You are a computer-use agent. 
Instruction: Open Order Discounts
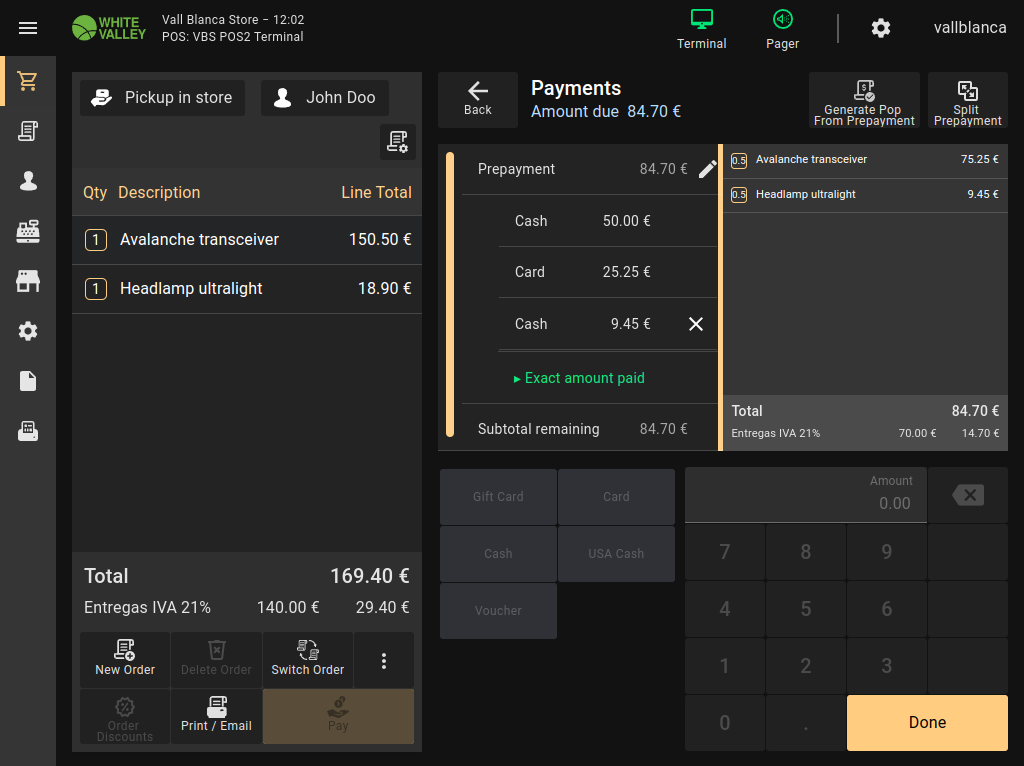pos(125,717)
